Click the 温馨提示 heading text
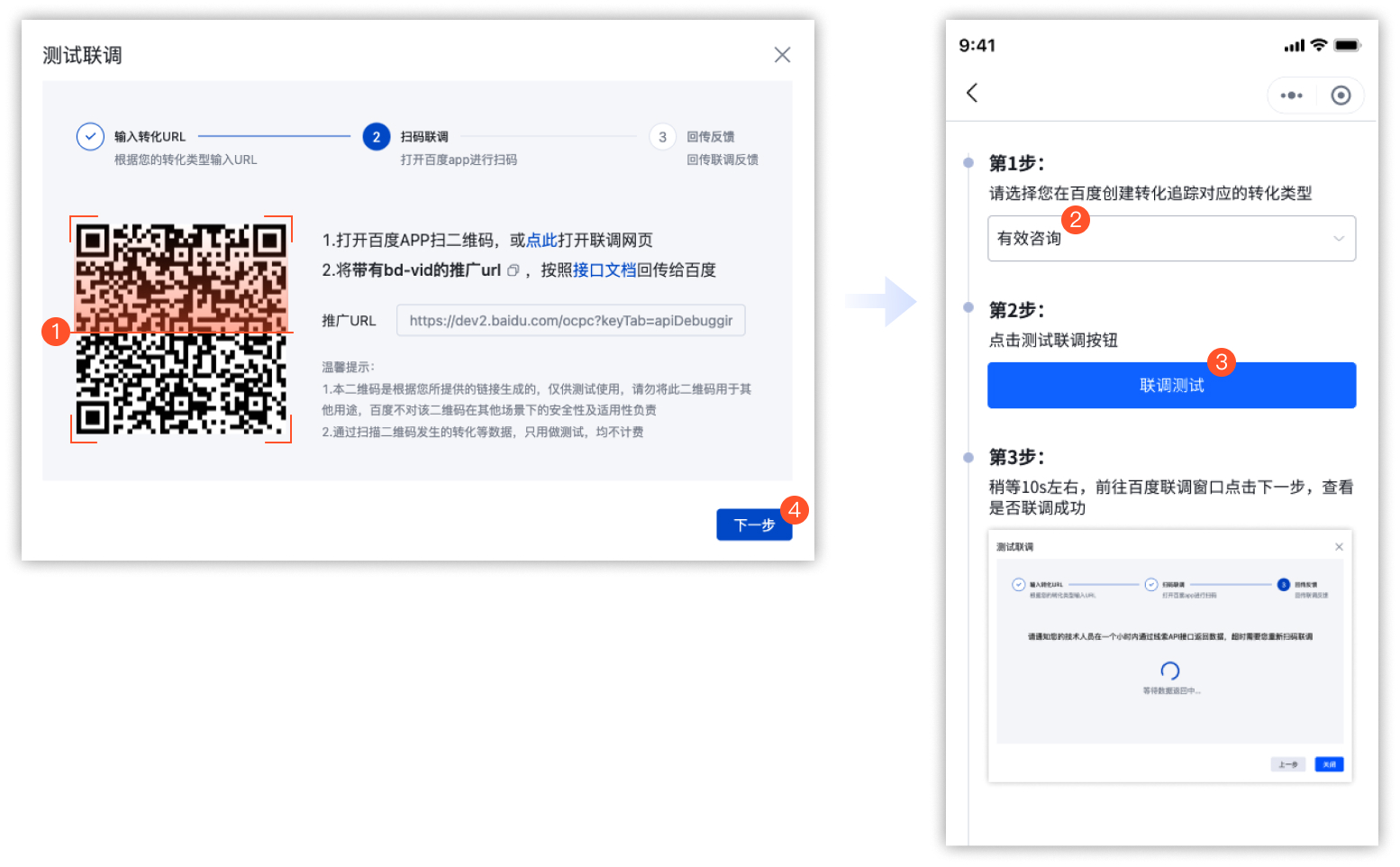The width and height of the screenshot is (1400, 867). (348, 367)
